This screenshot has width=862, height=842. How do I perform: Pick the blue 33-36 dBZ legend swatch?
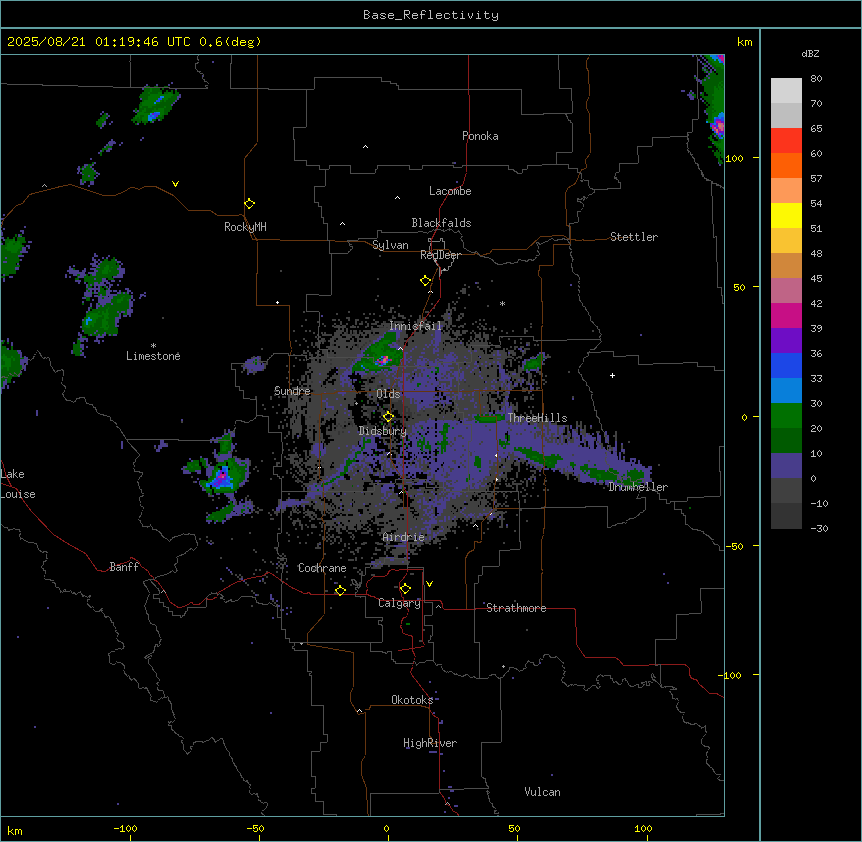[x=786, y=365]
